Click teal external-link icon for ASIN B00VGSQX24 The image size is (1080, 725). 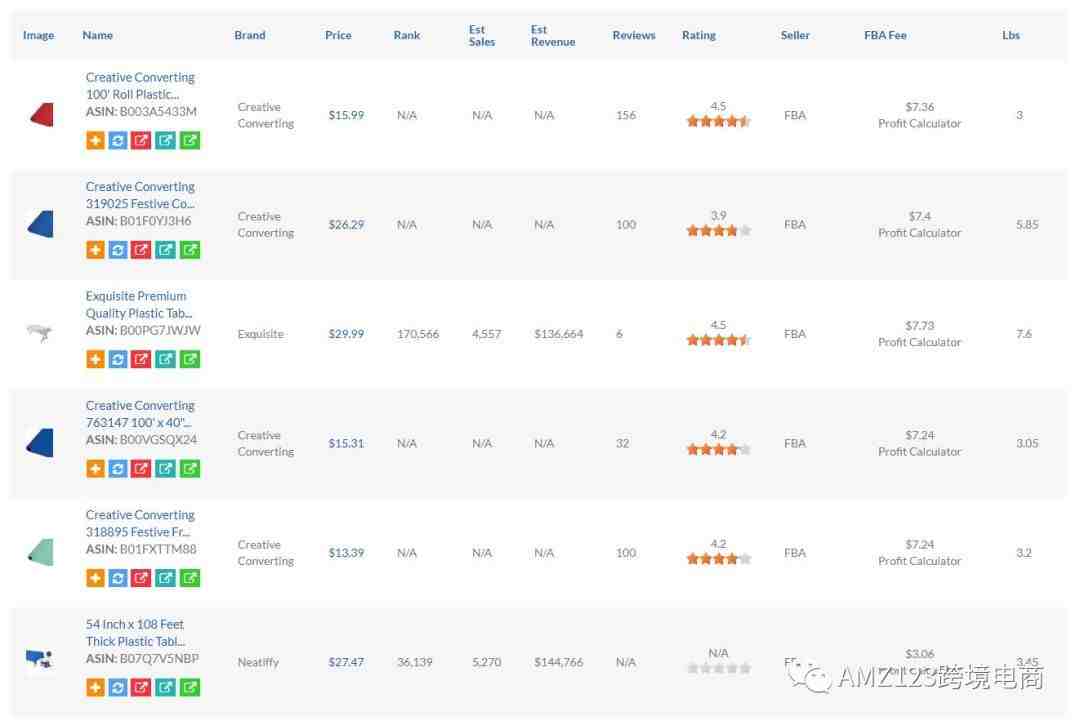(x=166, y=468)
